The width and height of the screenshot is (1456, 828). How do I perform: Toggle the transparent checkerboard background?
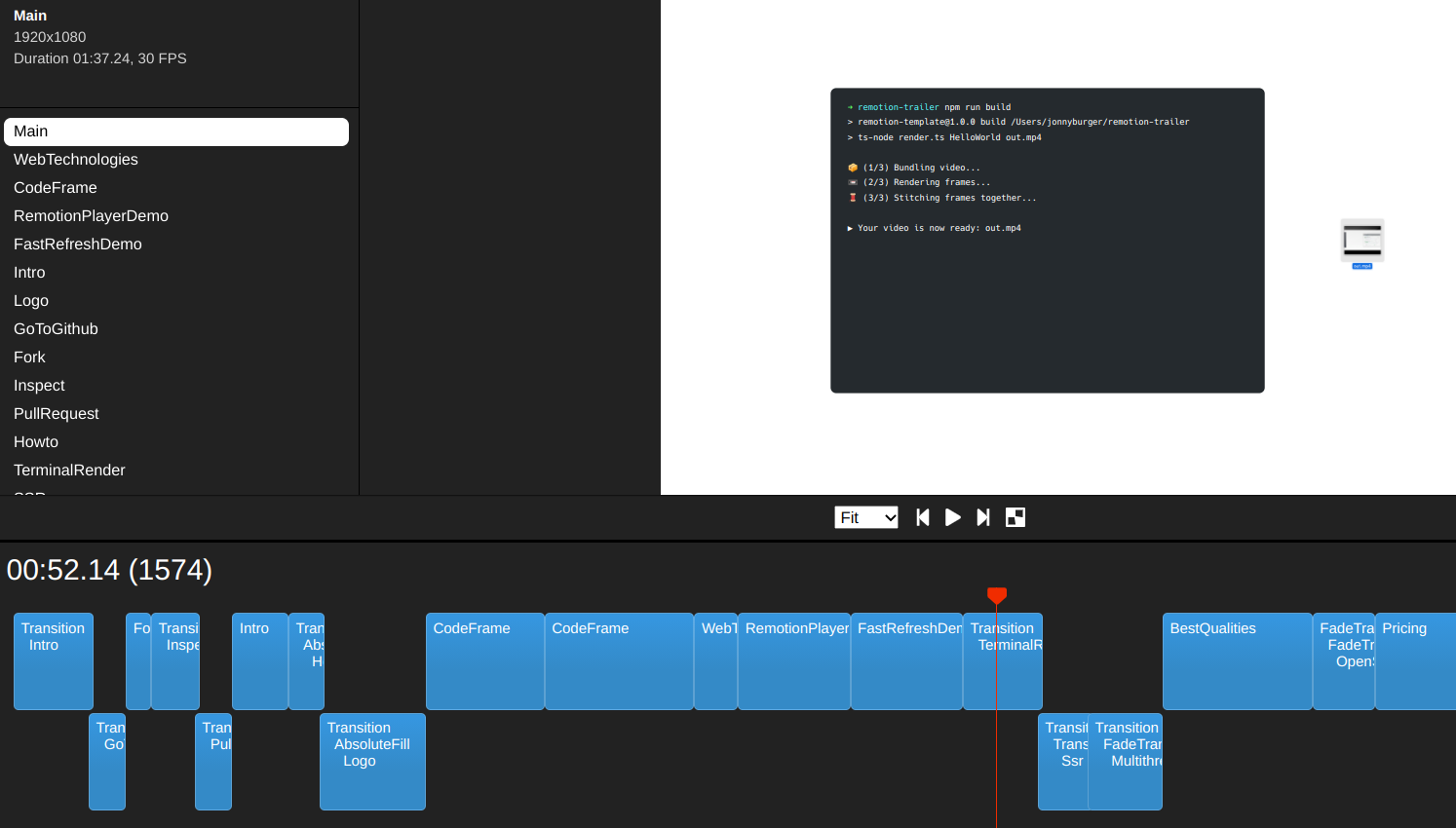click(x=1015, y=517)
